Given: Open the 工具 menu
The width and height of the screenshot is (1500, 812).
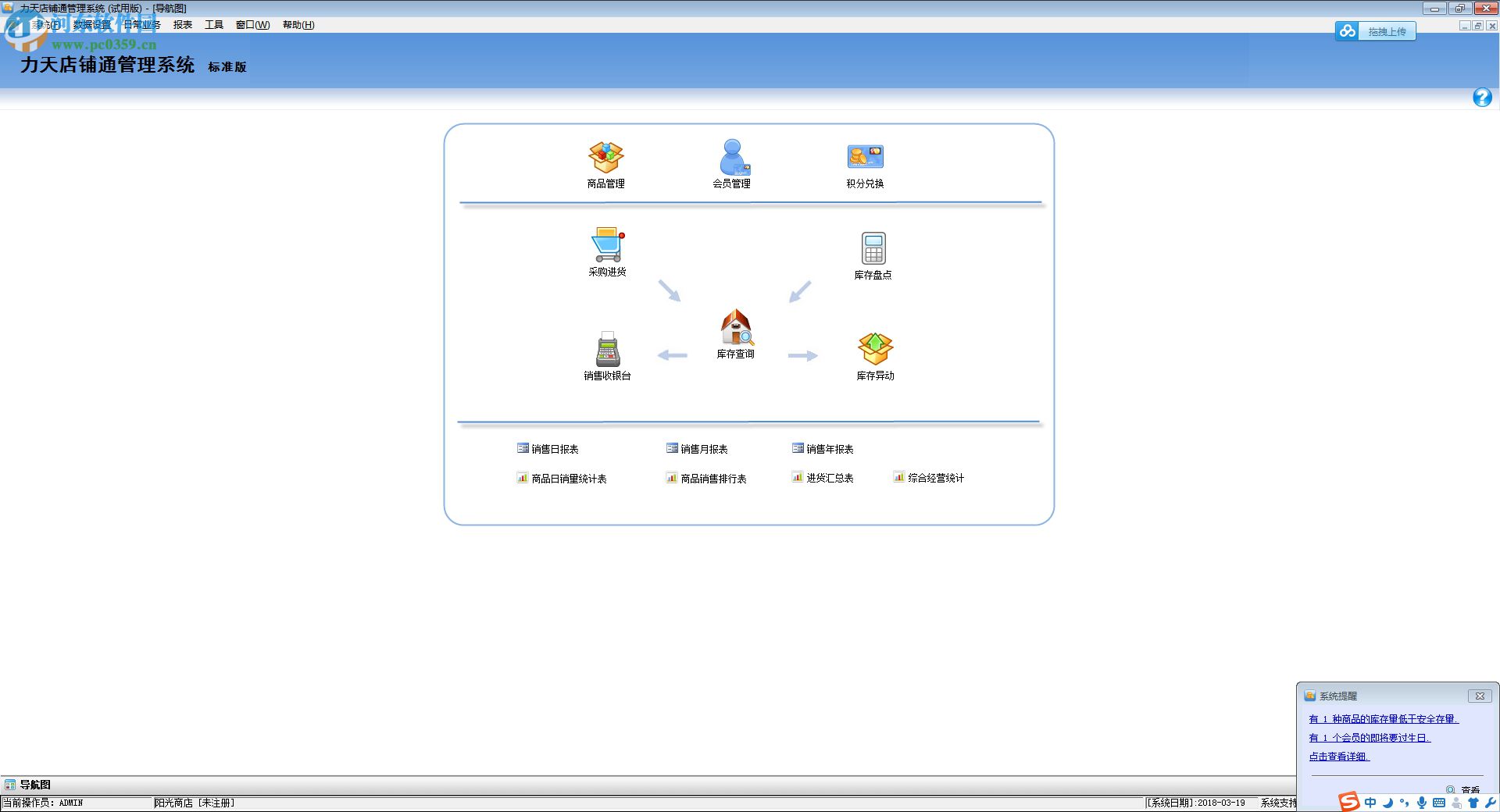Looking at the screenshot, I should point(214,25).
